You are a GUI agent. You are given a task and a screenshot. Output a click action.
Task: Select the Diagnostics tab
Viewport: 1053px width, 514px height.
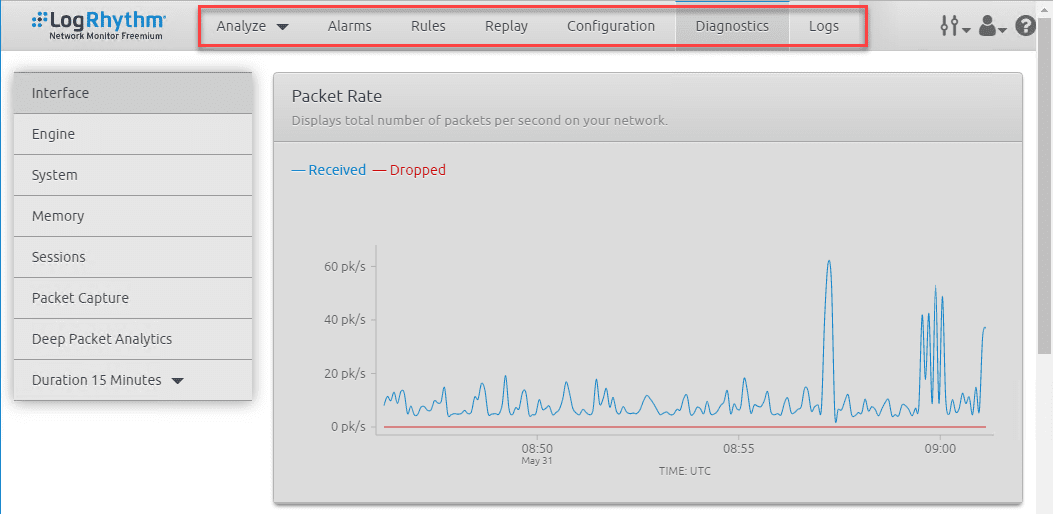(x=732, y=26)
